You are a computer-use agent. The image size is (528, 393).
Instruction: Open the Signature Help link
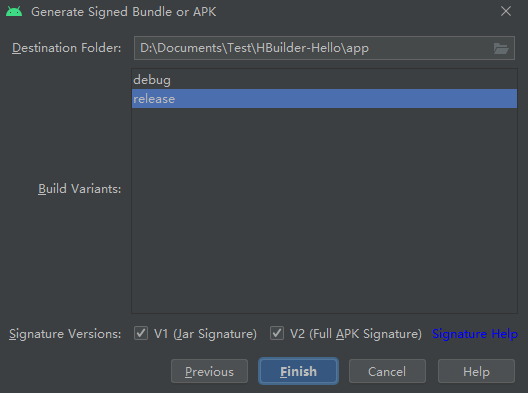(475, 334)
